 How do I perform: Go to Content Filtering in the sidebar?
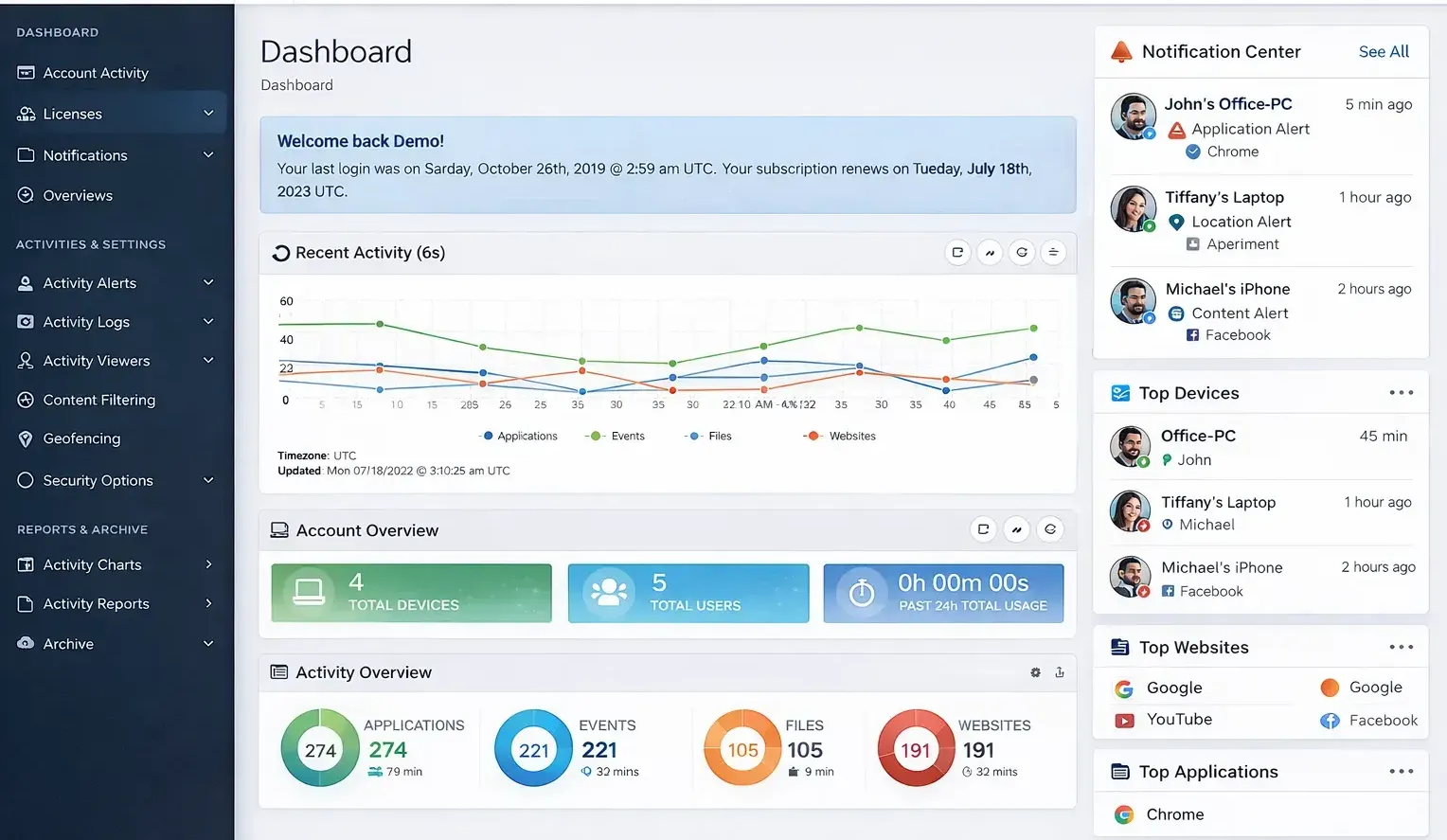click(x=98, y=400)
